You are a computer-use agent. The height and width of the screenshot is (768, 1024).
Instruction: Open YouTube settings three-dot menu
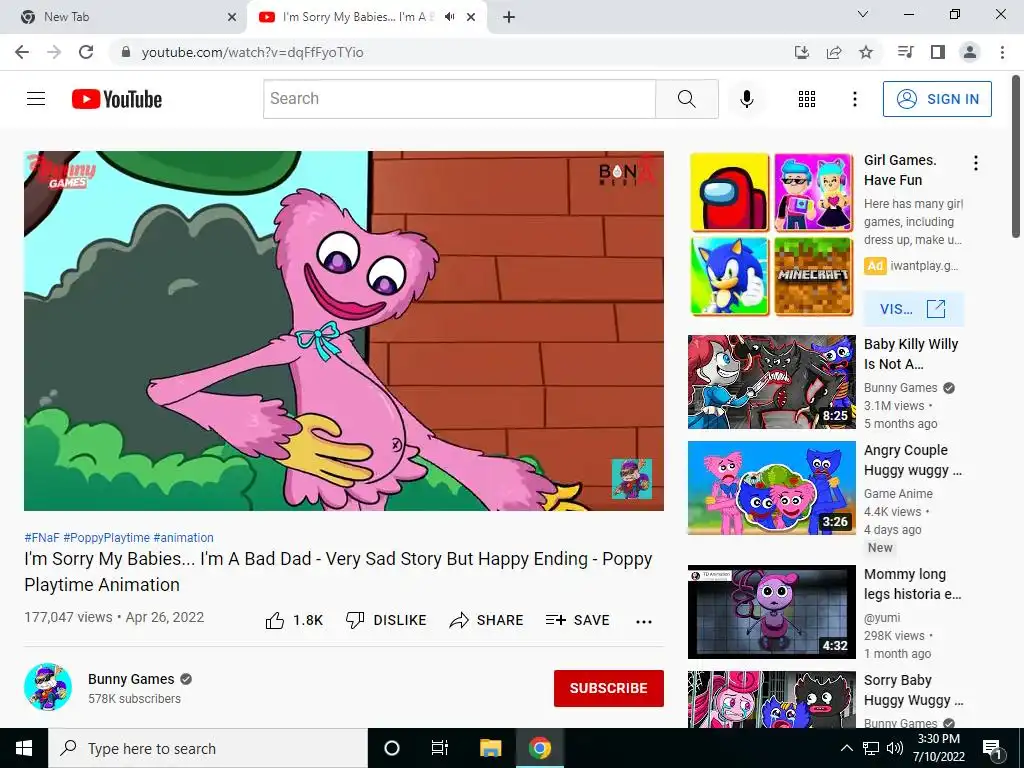click(x=854, y=99)
